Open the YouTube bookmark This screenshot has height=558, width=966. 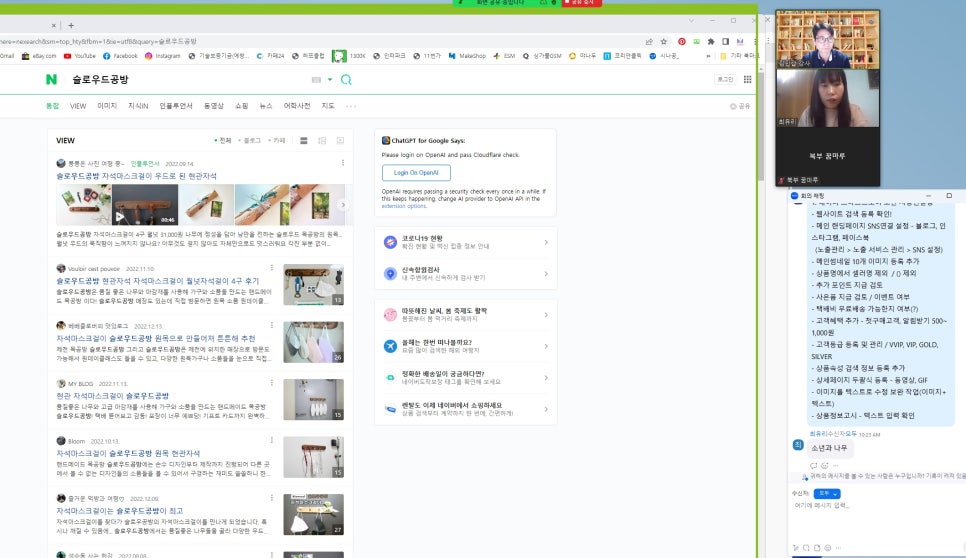click(x=79, y=55)
